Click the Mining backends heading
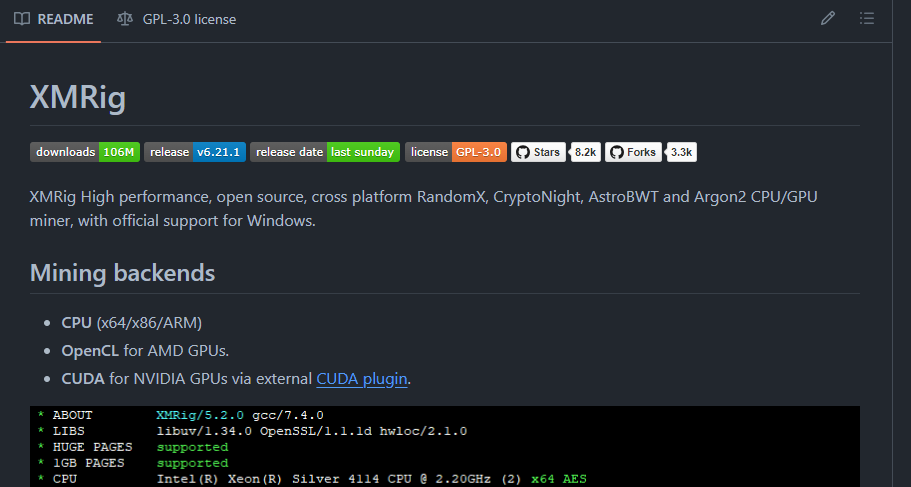This screenshot has height=487, width=911. click(123, 273)
